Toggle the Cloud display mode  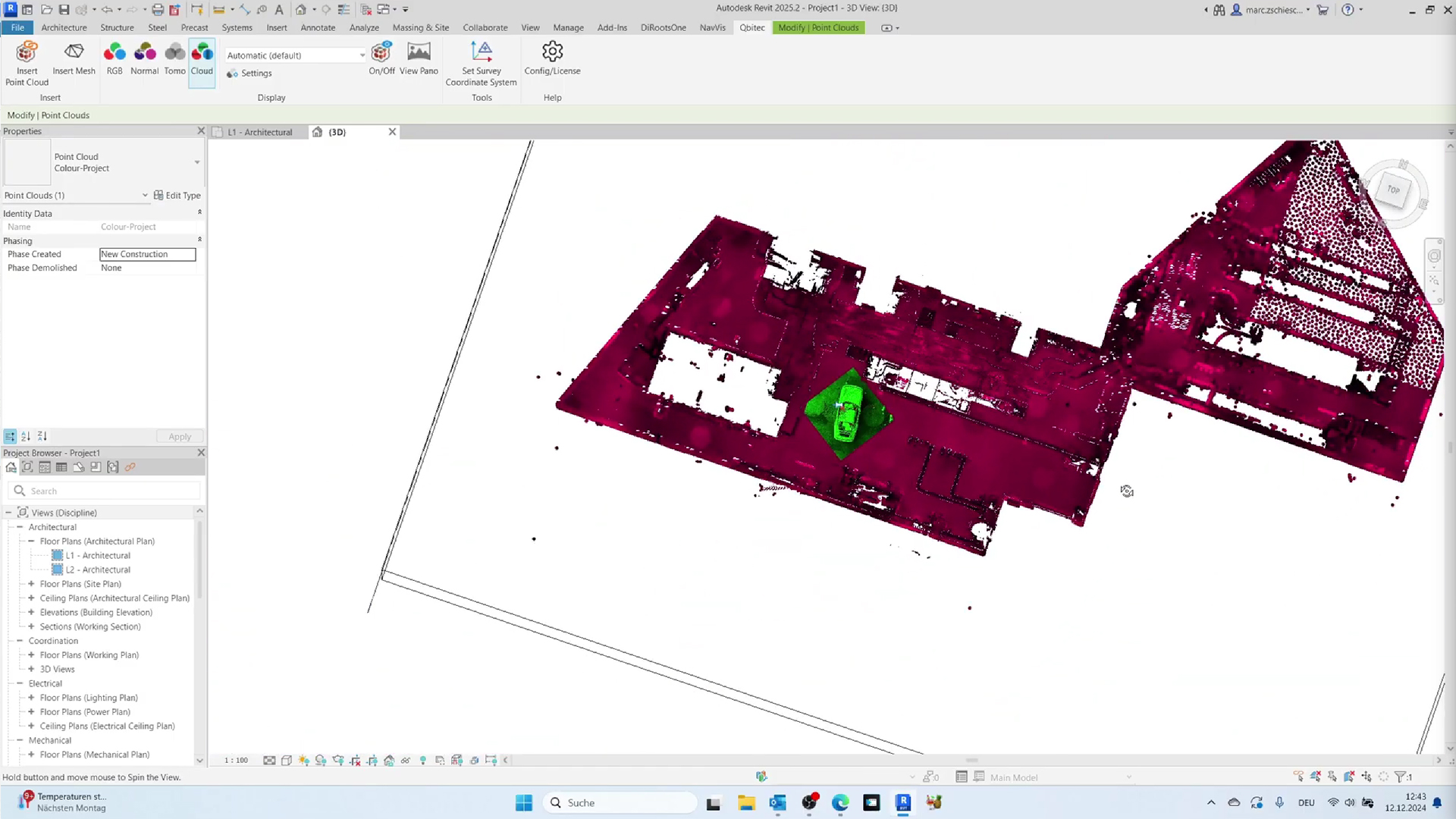coord(202,58)
